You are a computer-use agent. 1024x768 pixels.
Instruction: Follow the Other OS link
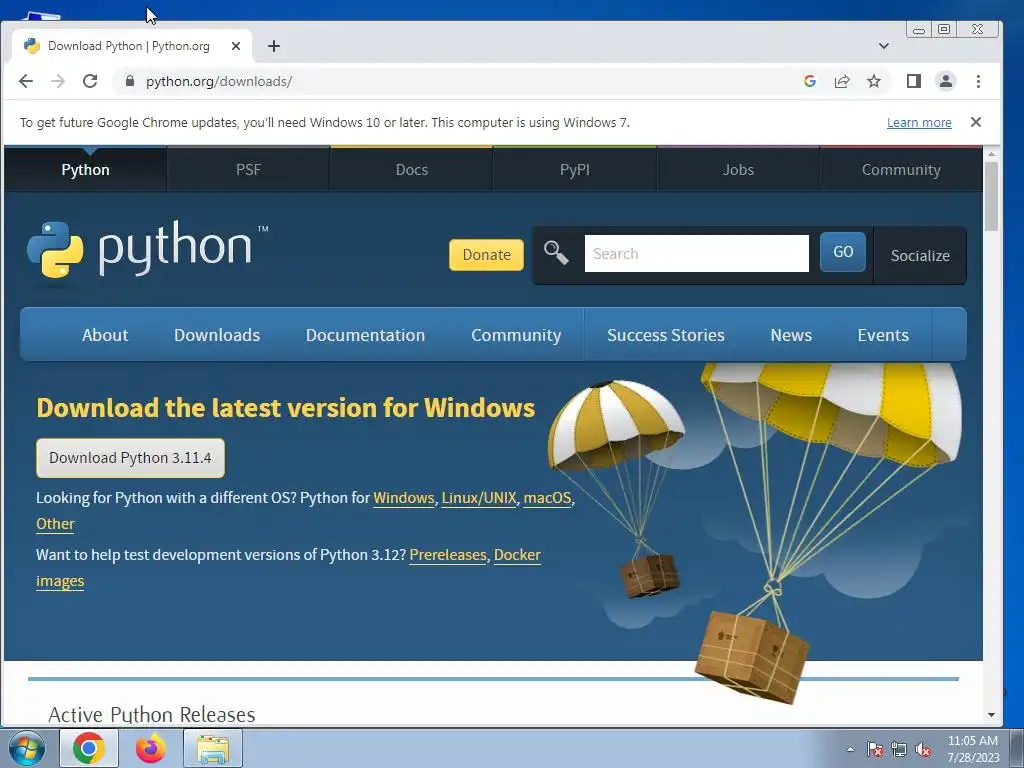(56, 524)
